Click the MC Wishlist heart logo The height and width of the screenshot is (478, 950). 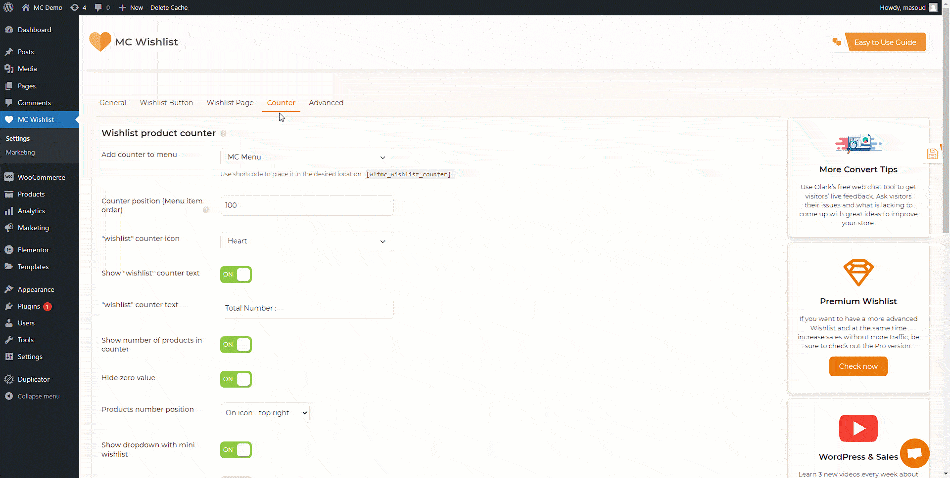[x=100, y=42]
